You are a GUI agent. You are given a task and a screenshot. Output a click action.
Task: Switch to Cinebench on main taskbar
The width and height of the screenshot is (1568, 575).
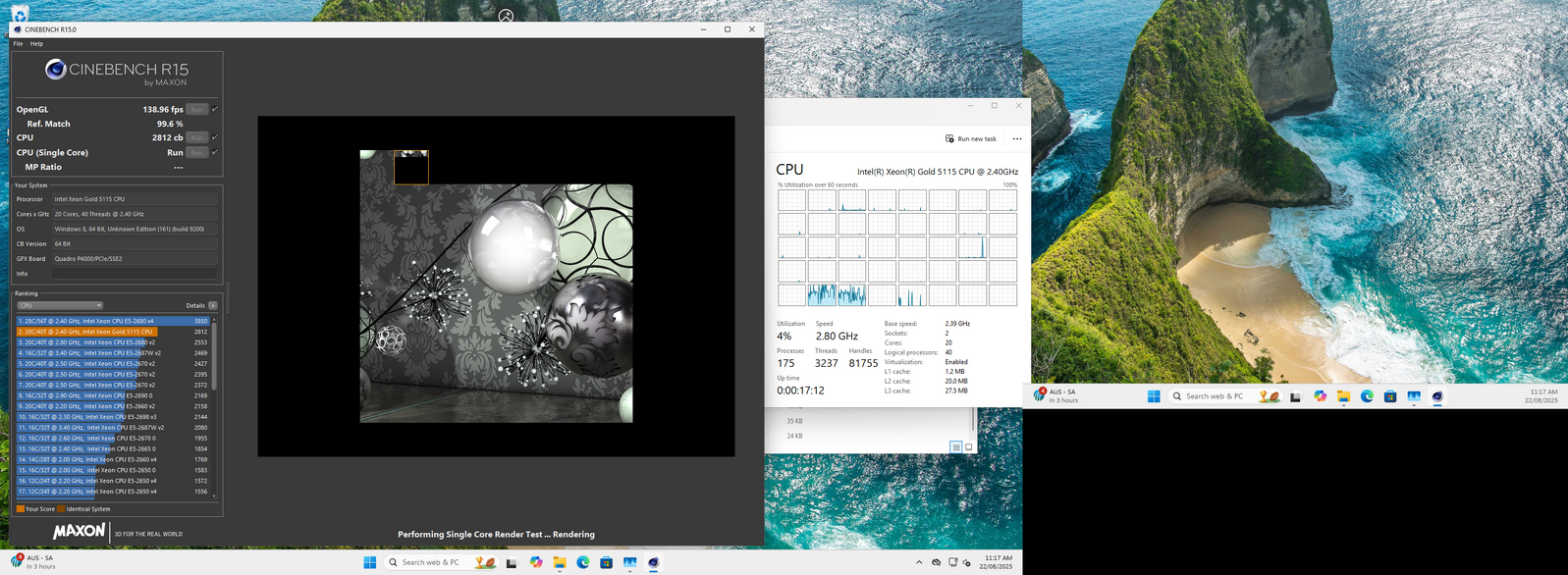tap(654, 562)
